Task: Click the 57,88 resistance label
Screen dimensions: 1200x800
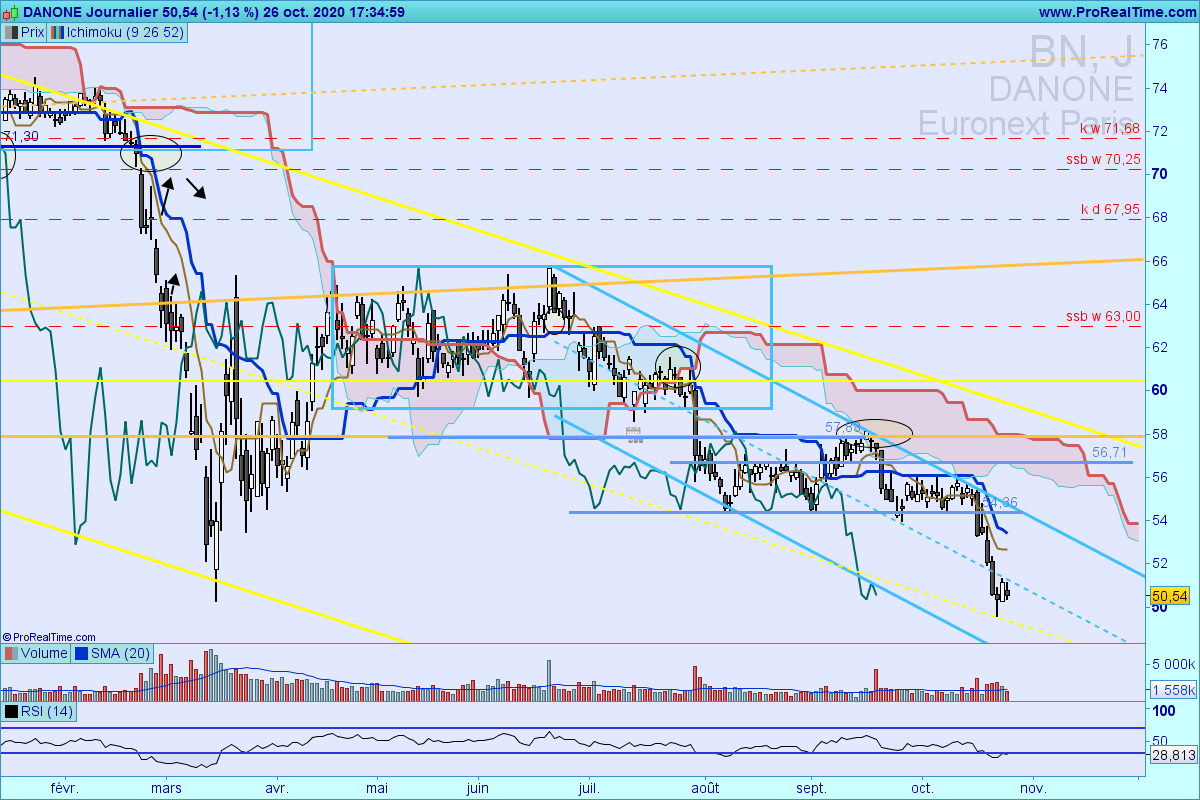Action: click(843, 427)
